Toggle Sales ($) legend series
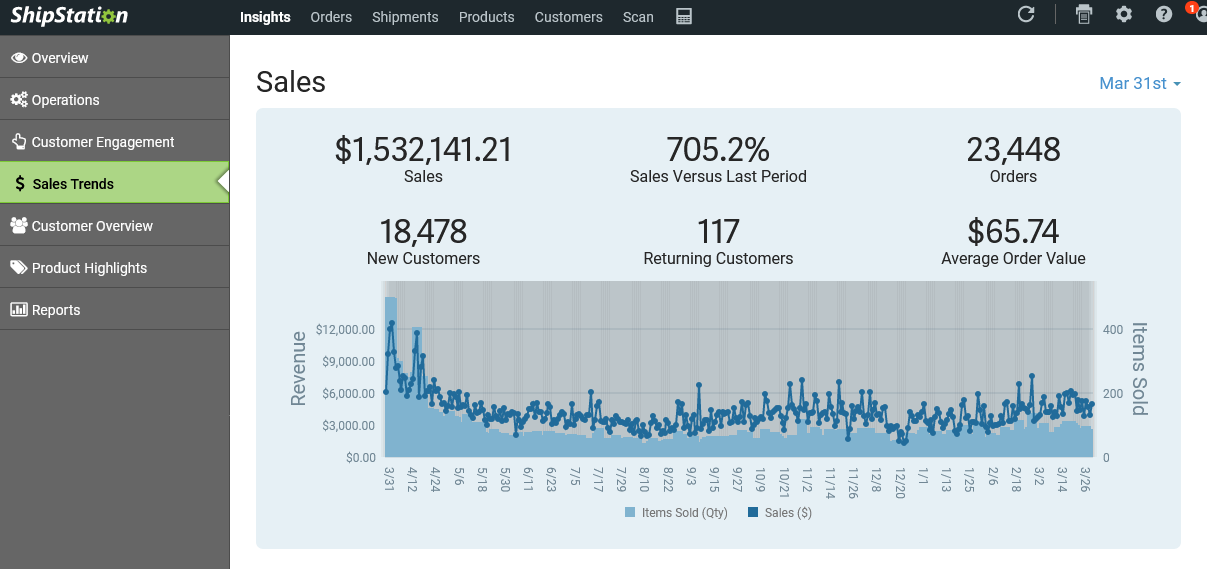1207x569 pixels. coord(787,513)
